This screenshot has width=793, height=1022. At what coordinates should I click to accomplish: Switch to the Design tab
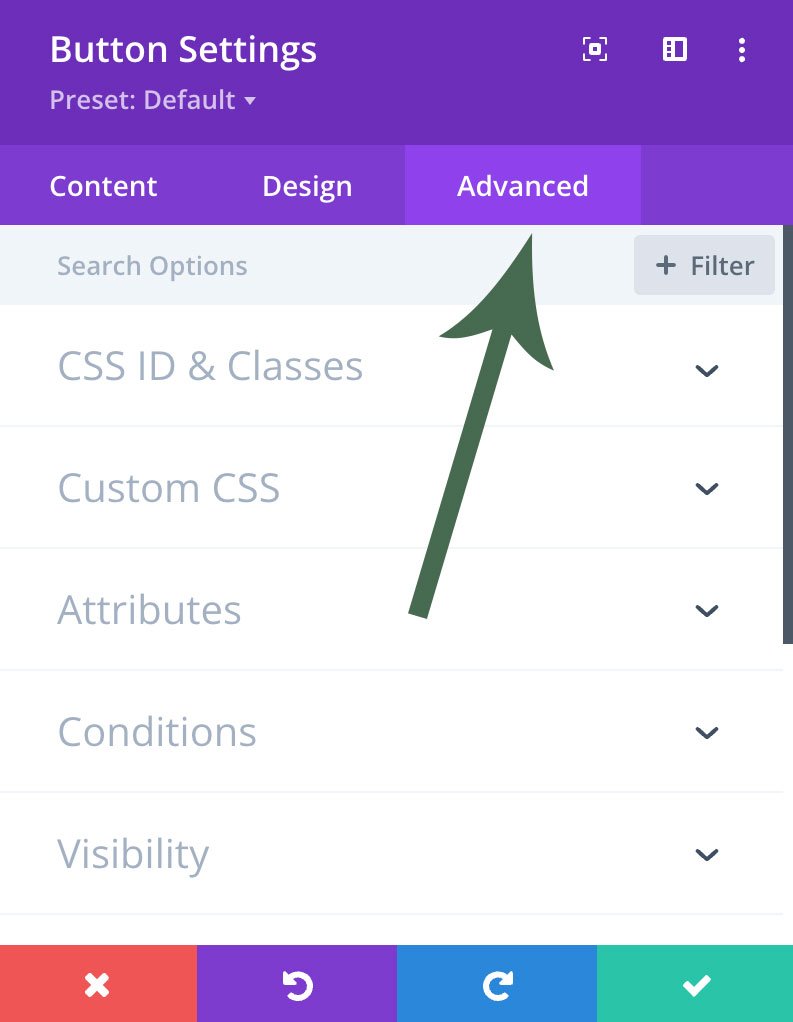[x=307, y=186]
